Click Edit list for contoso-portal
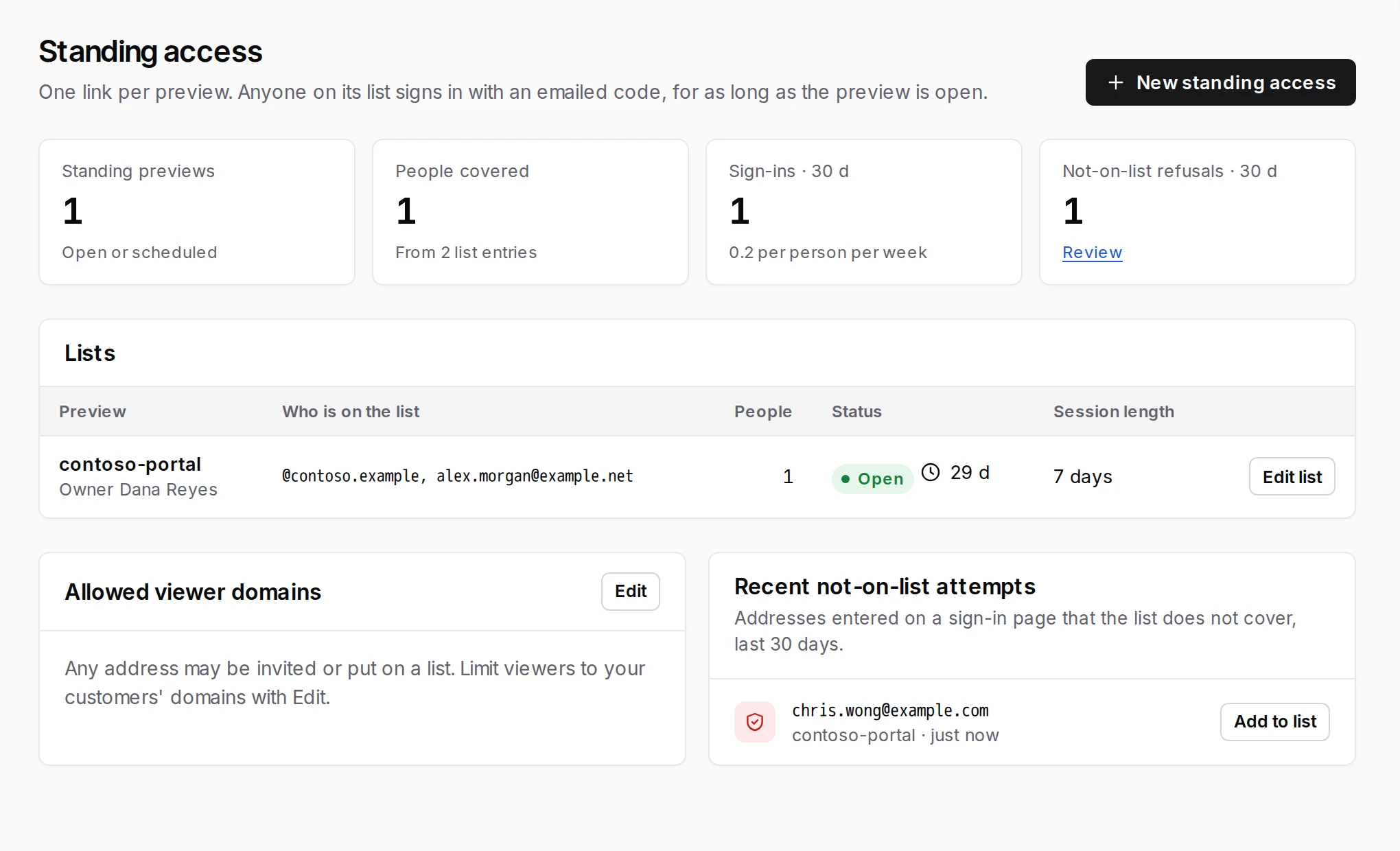Viewport: 1400px width, 851px height. (1292, 476)
